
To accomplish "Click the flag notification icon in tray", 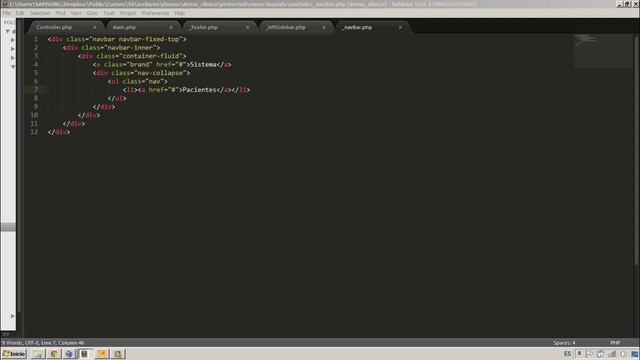I will [590, 354].
